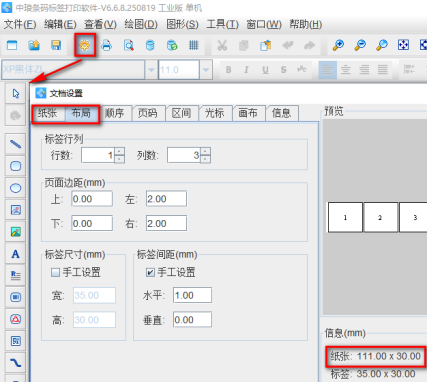Switch to the 区间 tab

(181, 114)
